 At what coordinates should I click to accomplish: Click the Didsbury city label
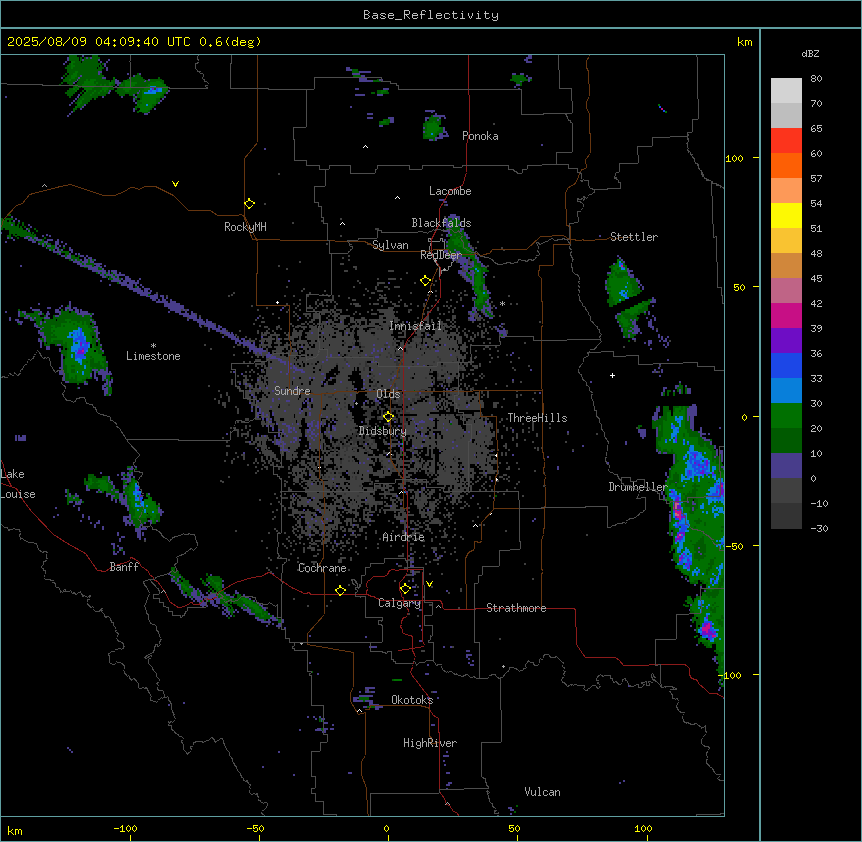(383, 431)
